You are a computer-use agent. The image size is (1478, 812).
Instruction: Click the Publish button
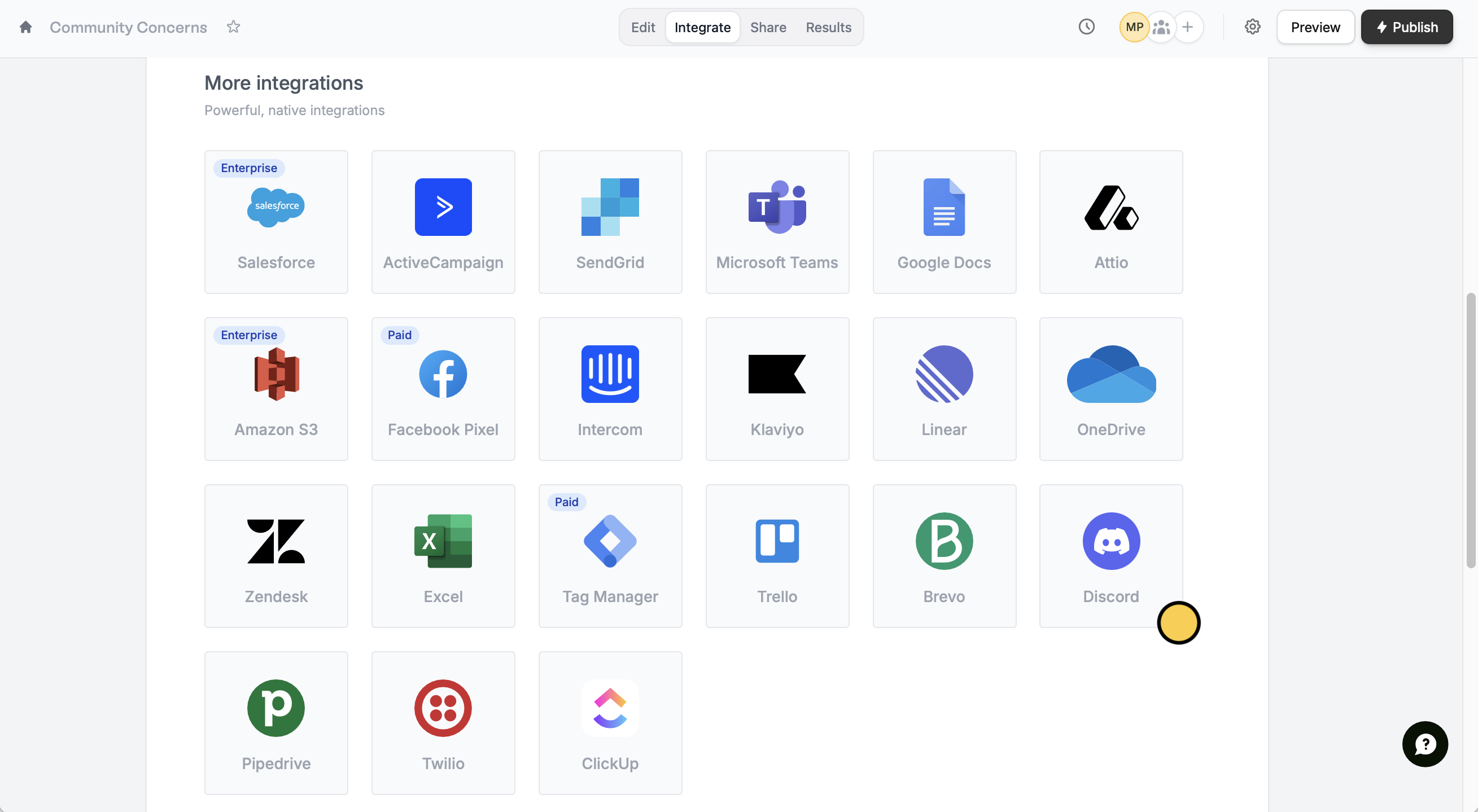(1406, 27)
